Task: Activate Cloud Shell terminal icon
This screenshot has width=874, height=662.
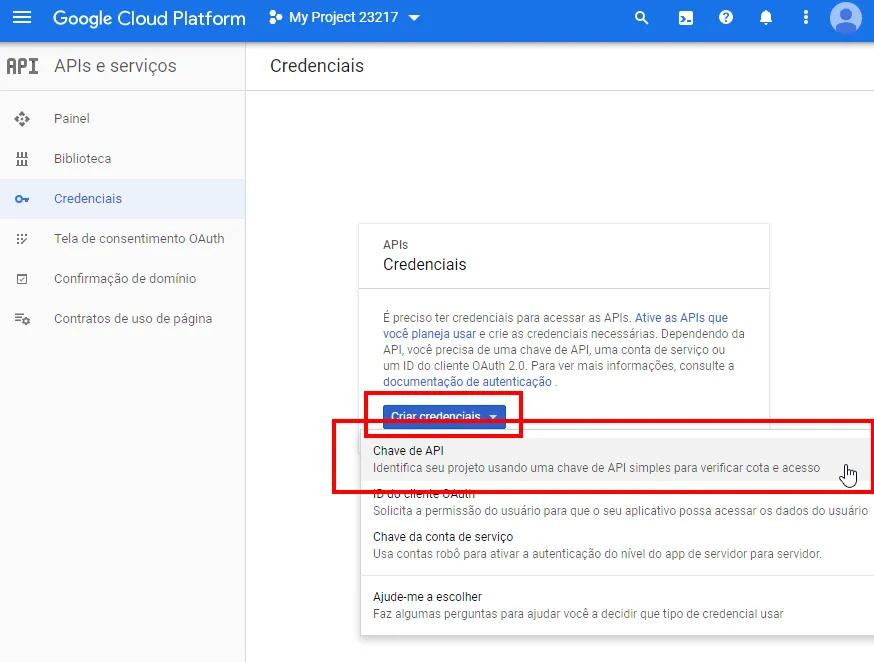Action: tap(686, 18)
